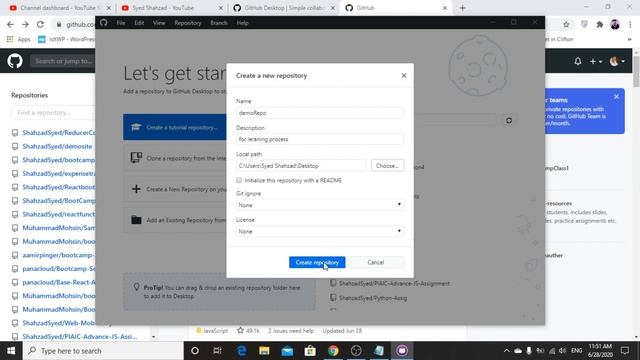Open Microsoft Store from the taskbar
Screen dimensions: 640x360
pyautogui.click(x=310, y=351)
